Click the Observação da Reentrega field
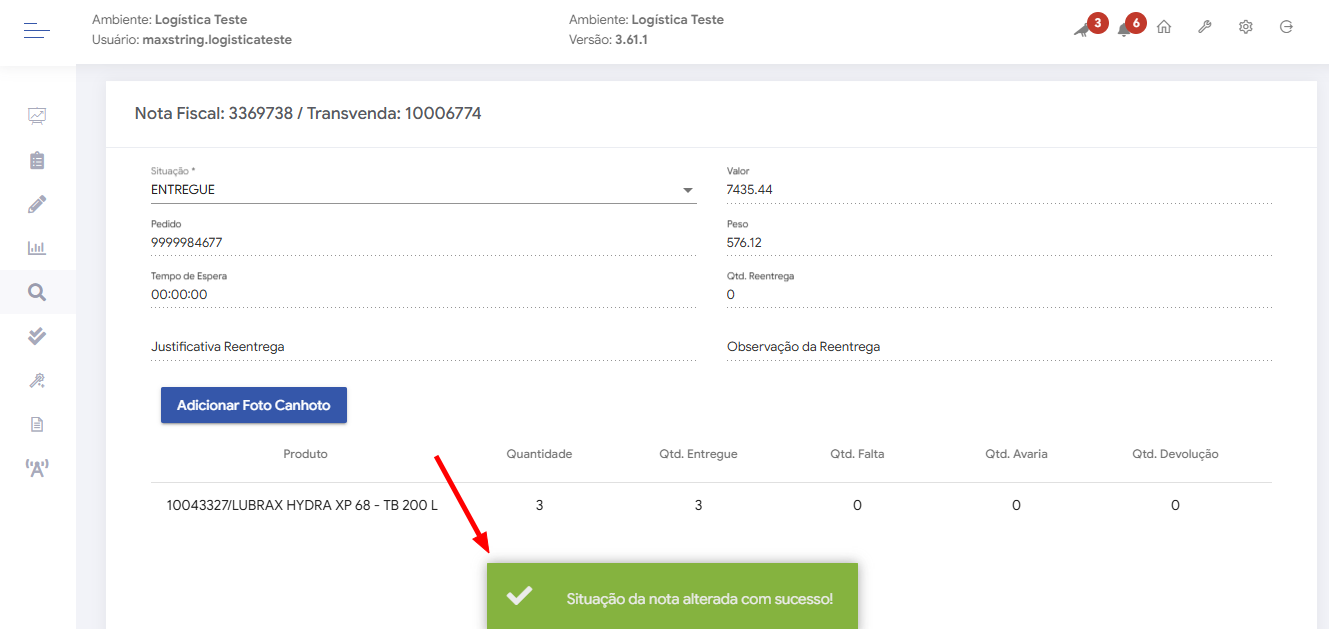This screenshot has width=1329, height=629. click(998, 347)
